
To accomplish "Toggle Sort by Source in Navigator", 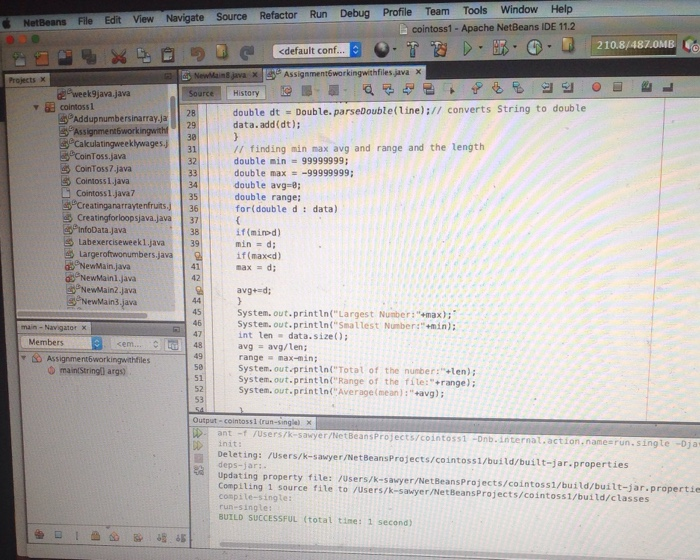I will 180,538.
